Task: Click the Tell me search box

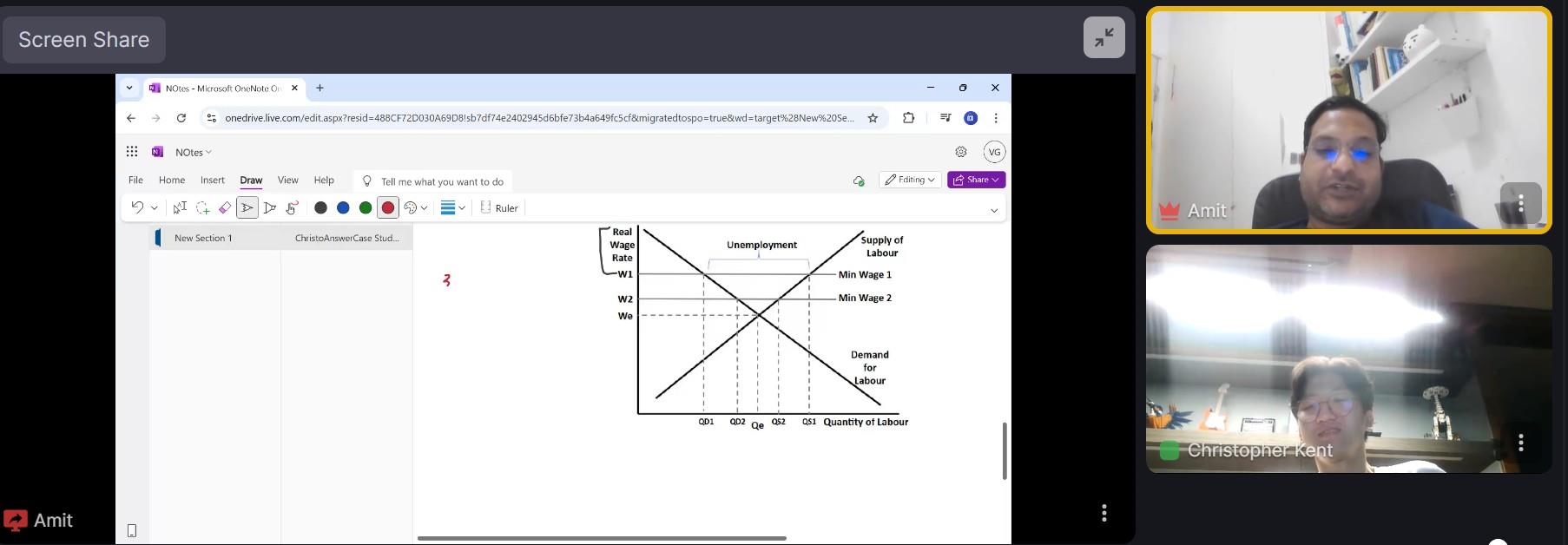Action: [x=441, y=181]
